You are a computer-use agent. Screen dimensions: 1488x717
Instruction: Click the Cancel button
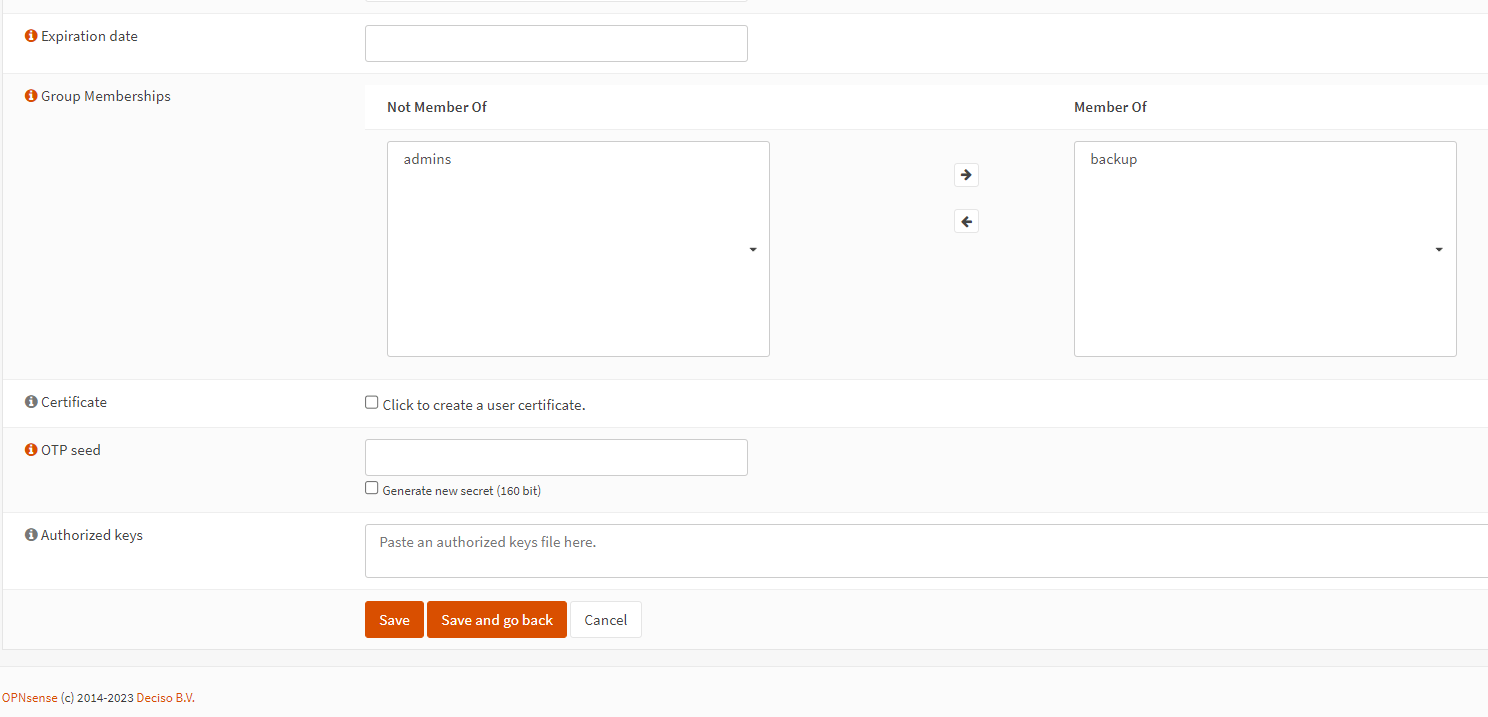(x=605, y=619)
